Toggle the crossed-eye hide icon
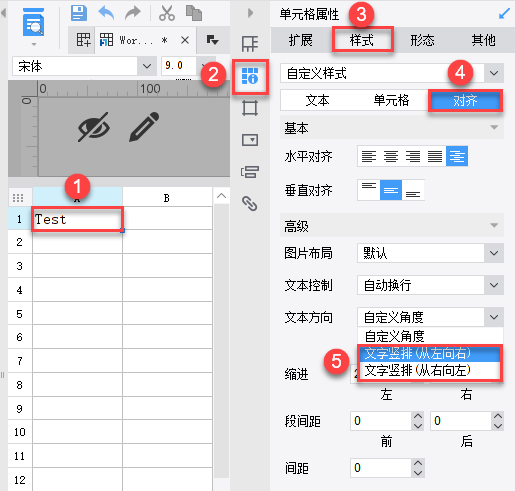 pyautogui.click(x=94, y=127)
